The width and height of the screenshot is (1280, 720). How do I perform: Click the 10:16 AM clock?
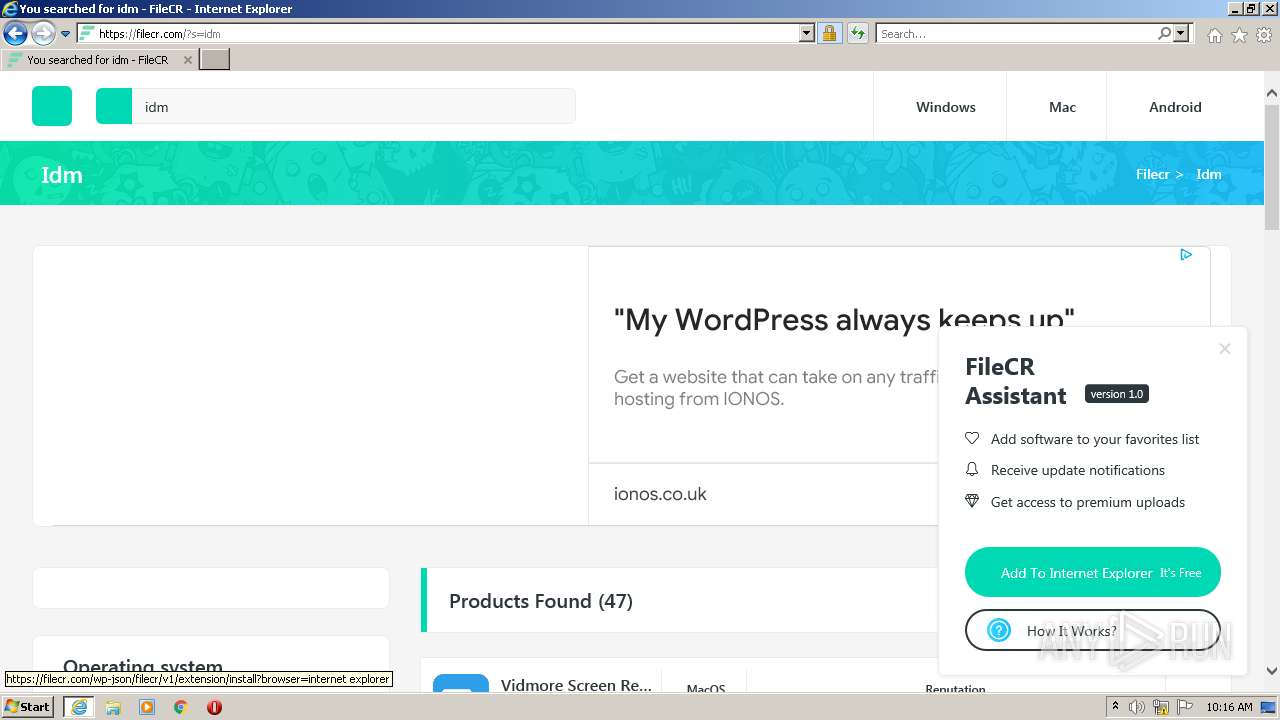1229,707
